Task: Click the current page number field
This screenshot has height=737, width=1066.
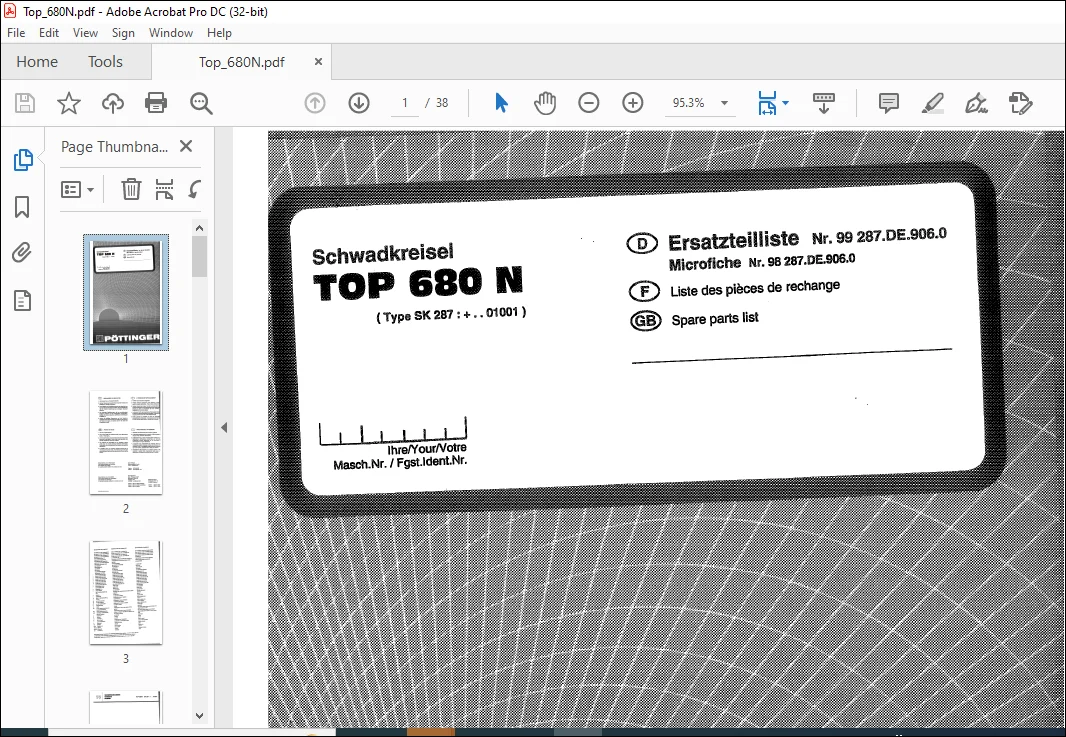Action: [x=405, y=103]
